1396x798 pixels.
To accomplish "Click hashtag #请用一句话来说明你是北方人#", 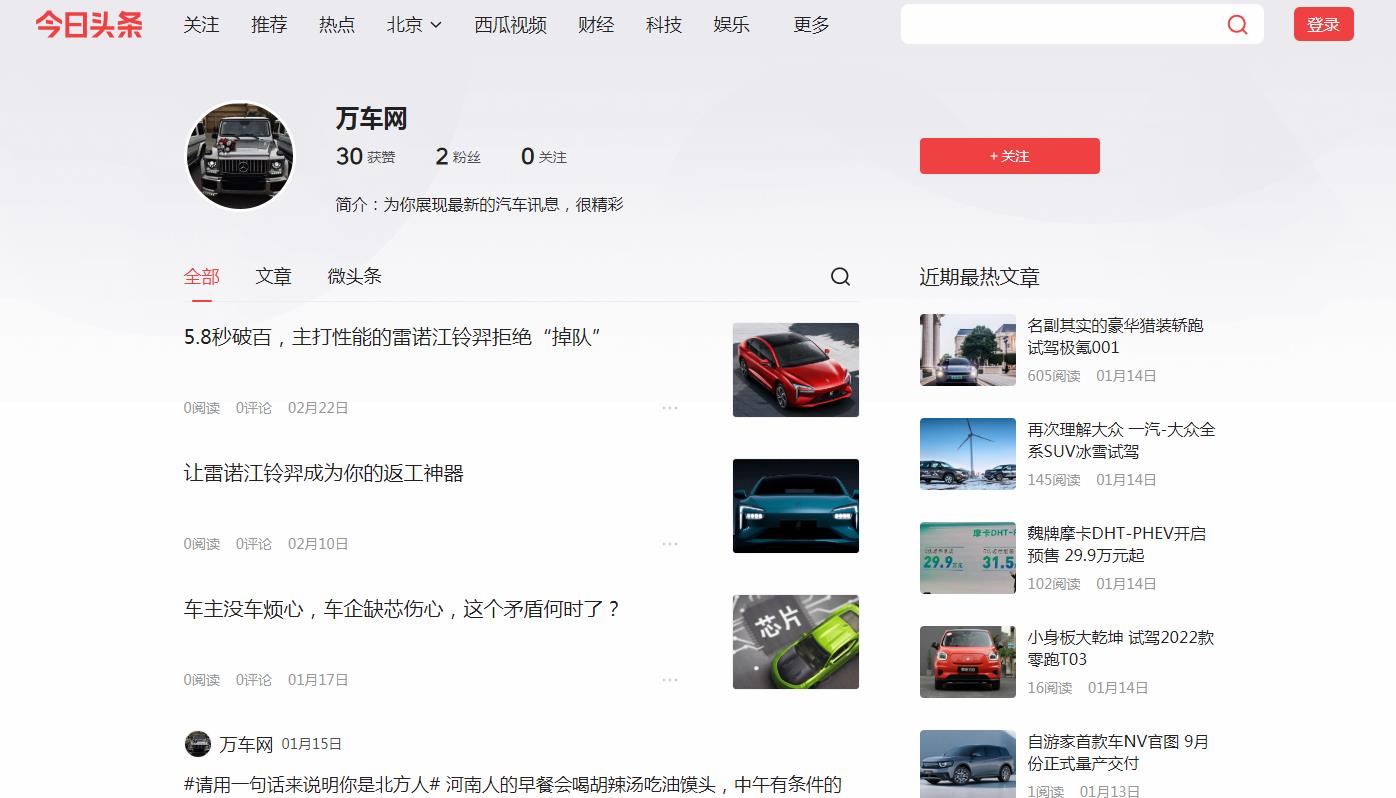I will (313, 785).
